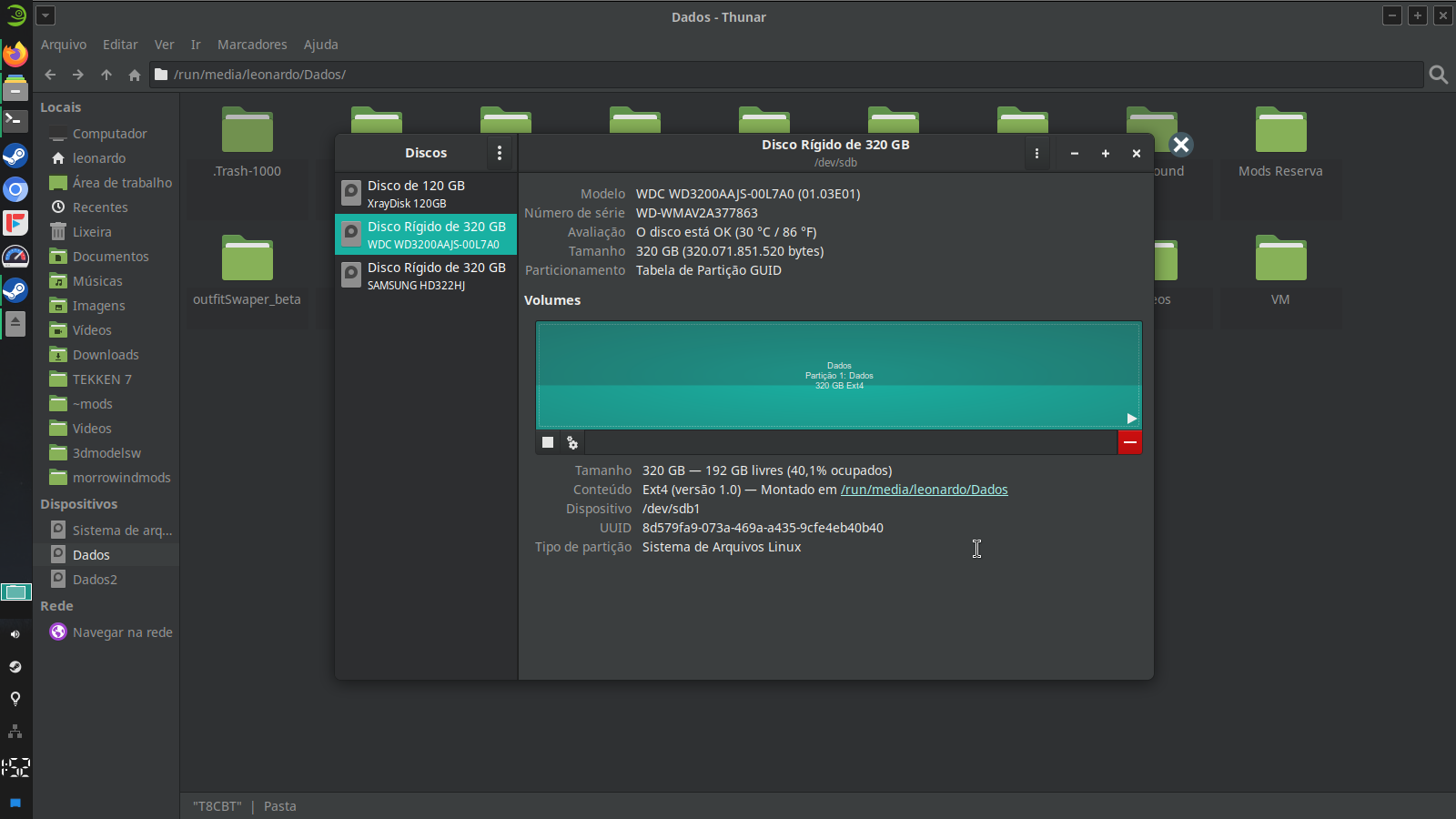
Task: Open the Arquivo menu
Action: pyautogui.click(x=64, y=45)
